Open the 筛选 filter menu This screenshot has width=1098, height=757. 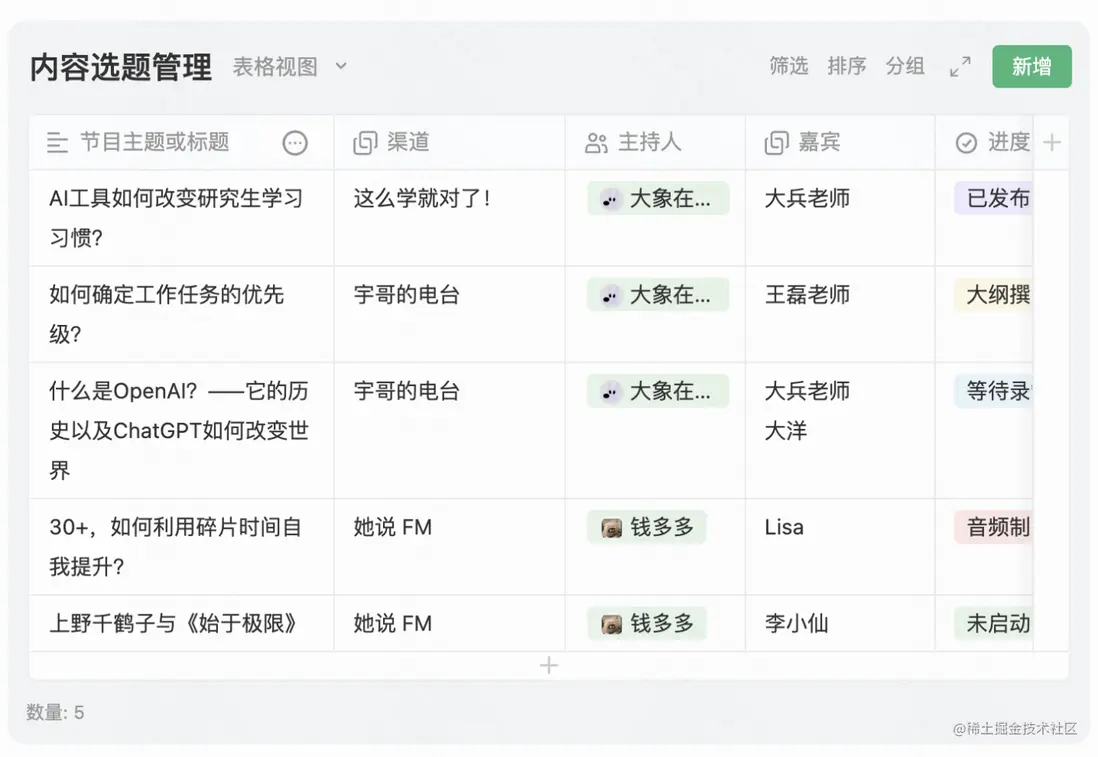coord(788,67)
